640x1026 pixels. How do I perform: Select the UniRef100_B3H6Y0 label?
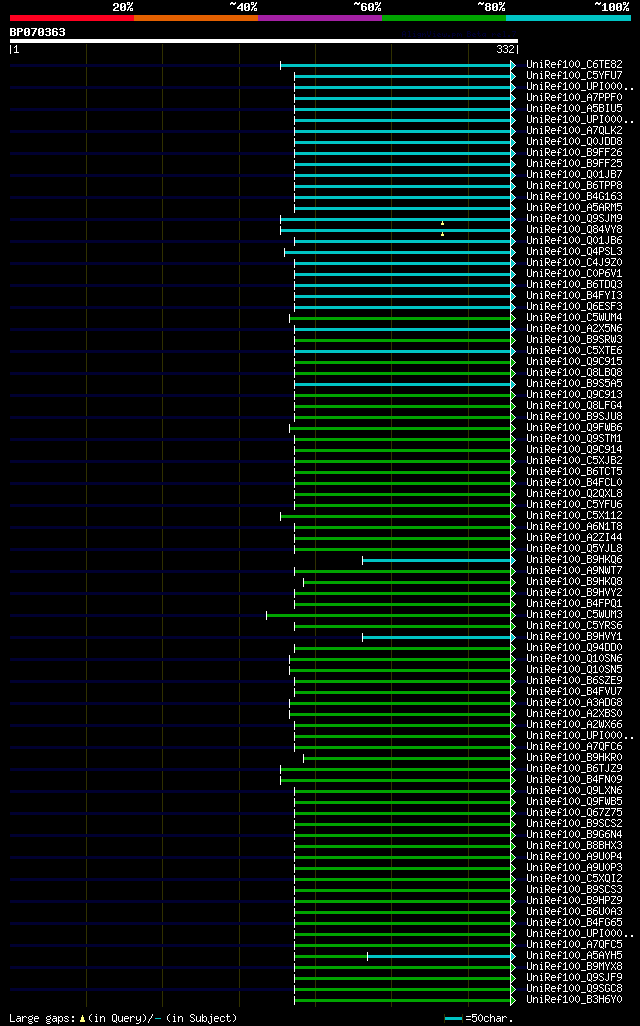[x=575, y=1000]
